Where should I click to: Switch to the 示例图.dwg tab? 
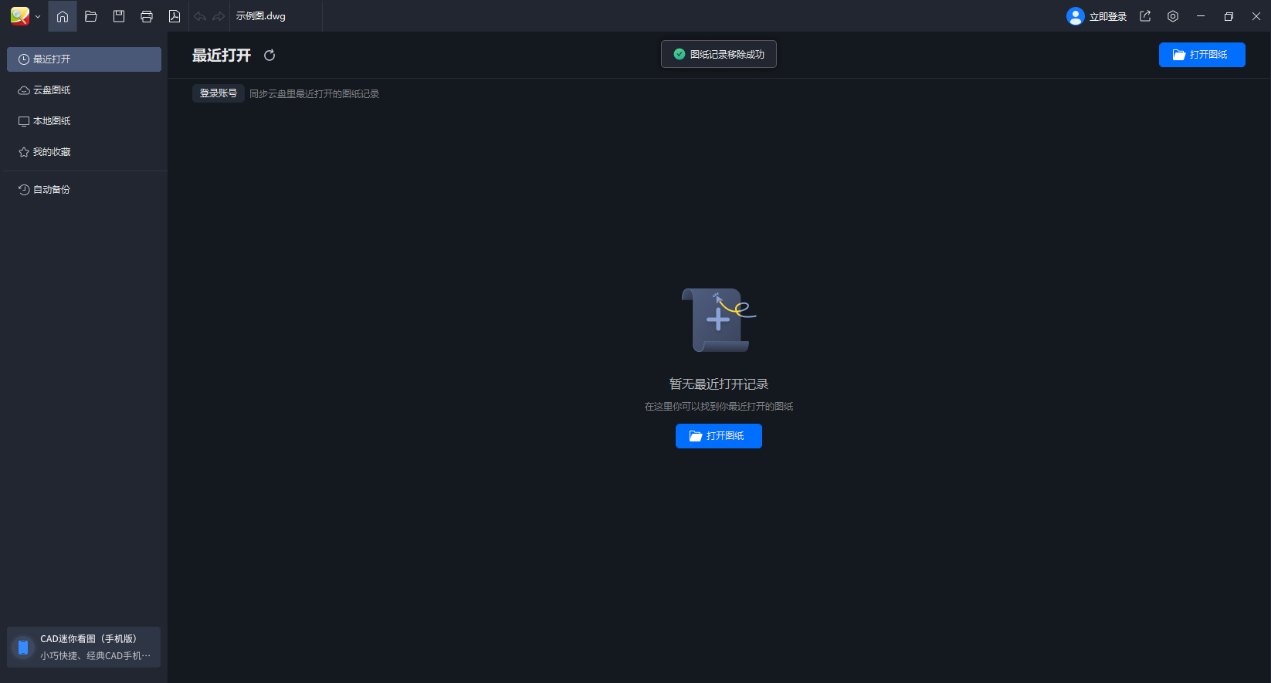pos(261,16)
